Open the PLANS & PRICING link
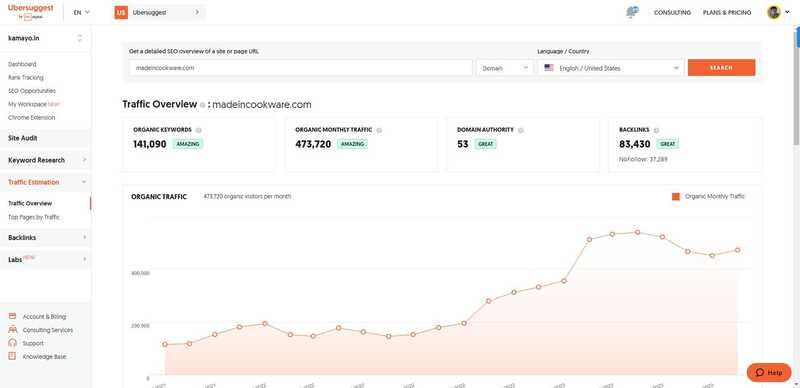 (x=727, y=12)
